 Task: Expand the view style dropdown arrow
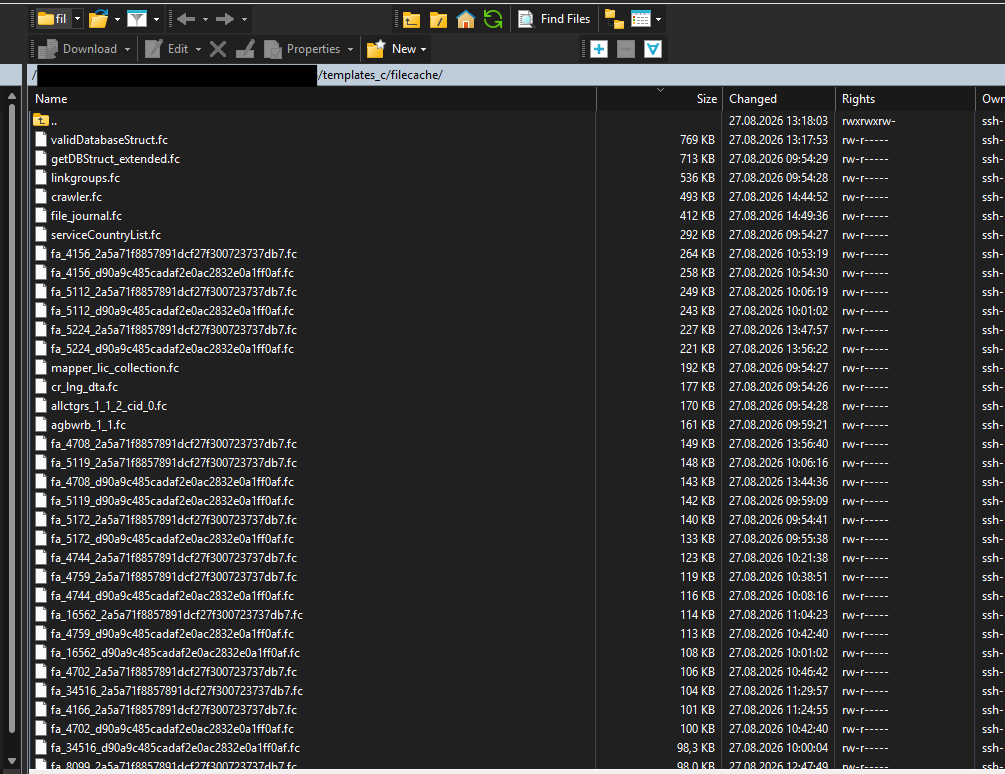click(658, 19)
